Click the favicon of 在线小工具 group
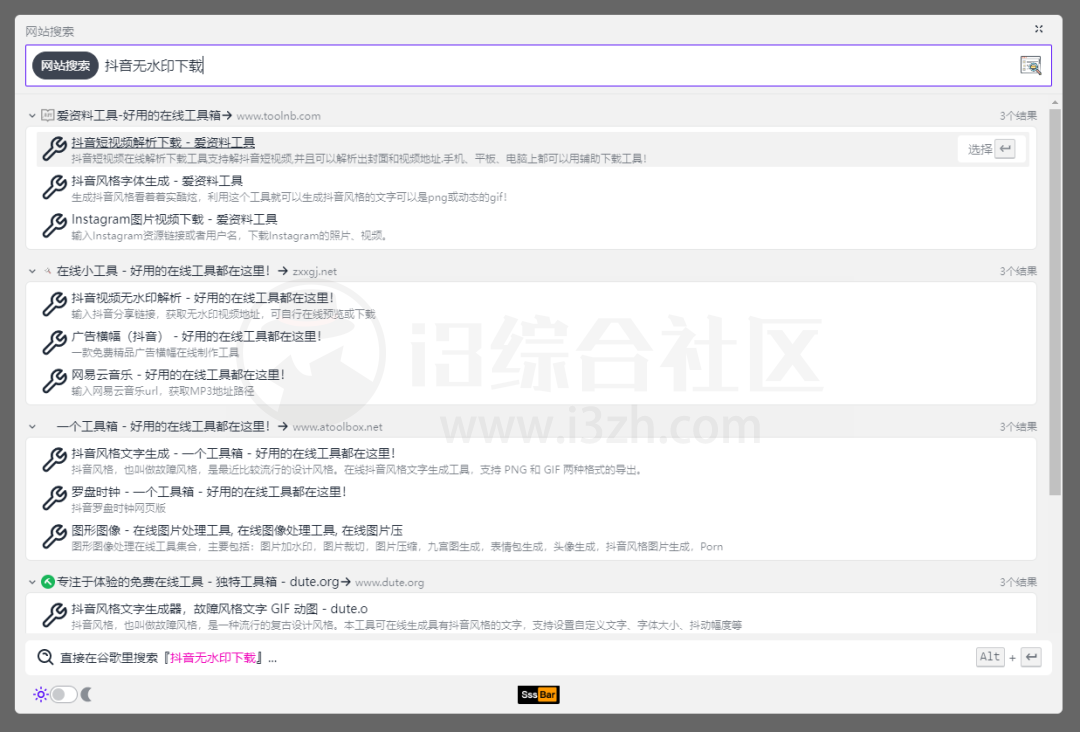The height and width of the screenshot is (732, 1080). pyautogui.click(x=48, y=271)
